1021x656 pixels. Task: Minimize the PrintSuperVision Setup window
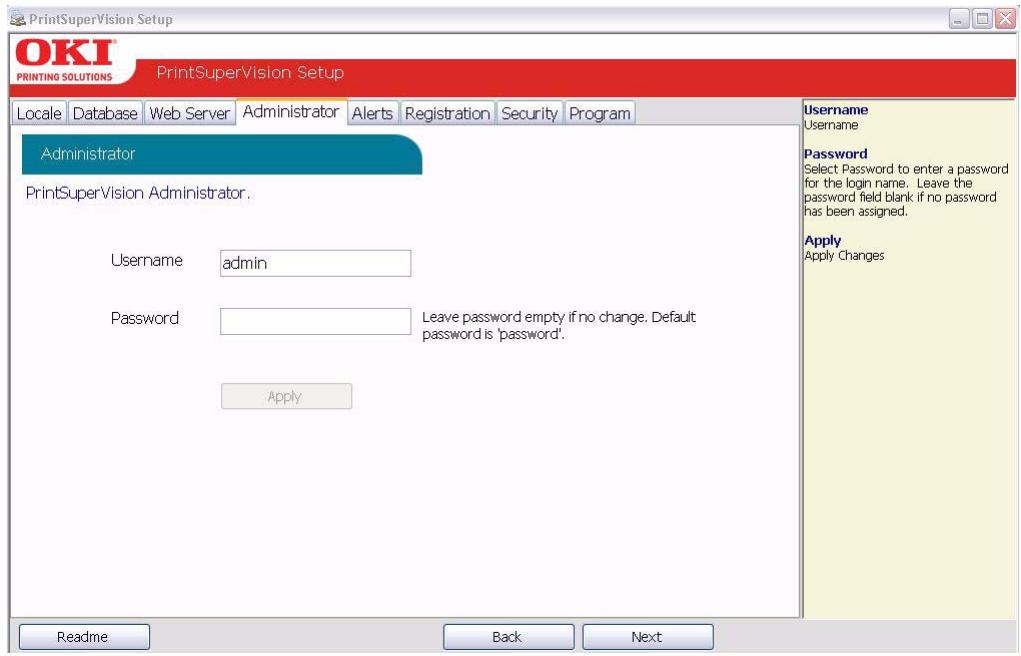[959, 19]
